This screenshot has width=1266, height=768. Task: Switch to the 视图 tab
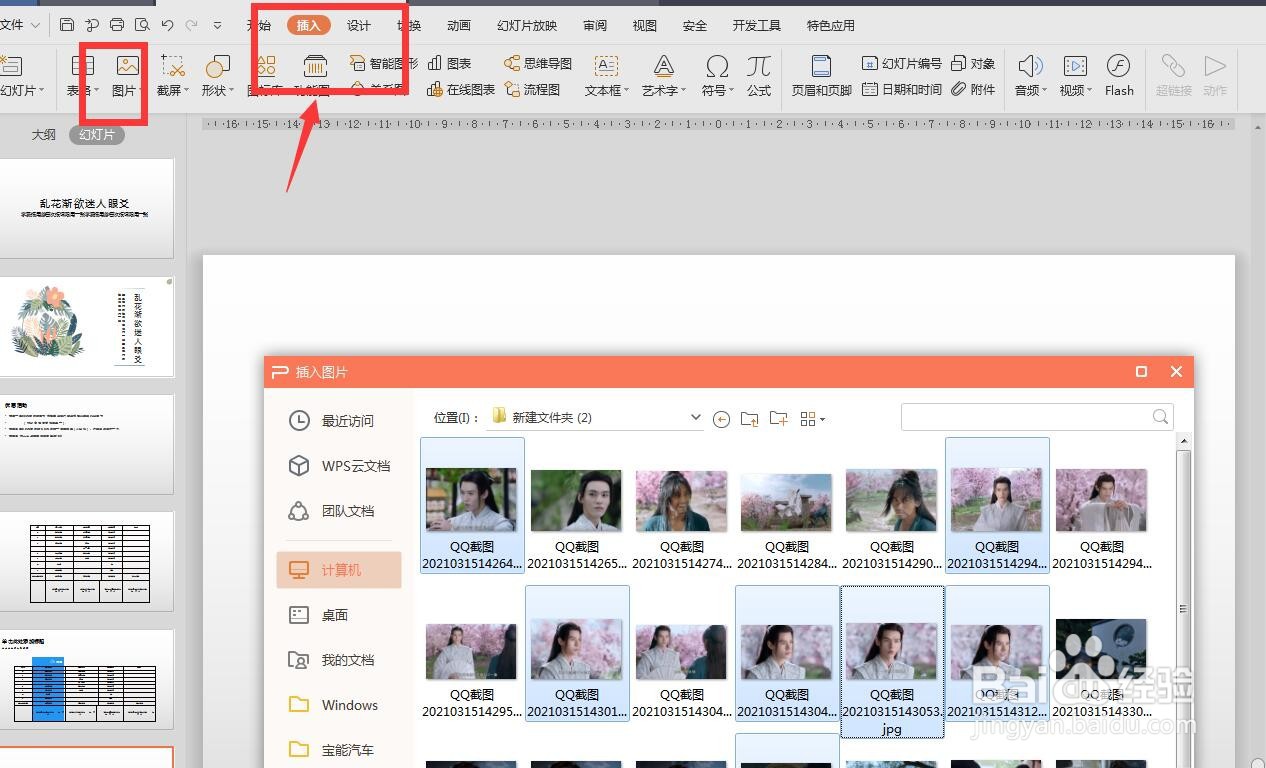click(645, 26)
